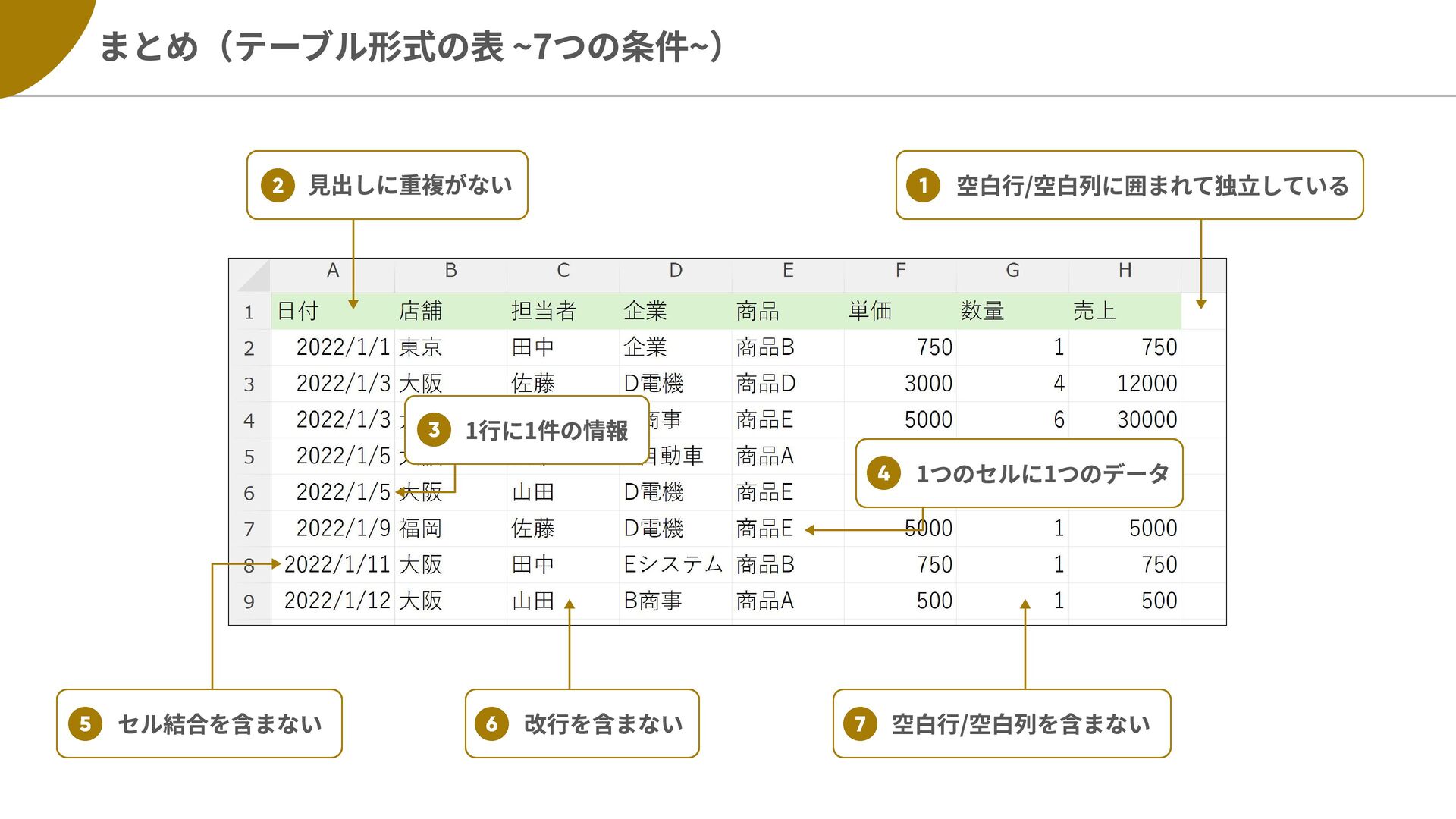Select the B商事 cell in row 9
This screenshot has width=1456, height=819.
click(675, 601)
